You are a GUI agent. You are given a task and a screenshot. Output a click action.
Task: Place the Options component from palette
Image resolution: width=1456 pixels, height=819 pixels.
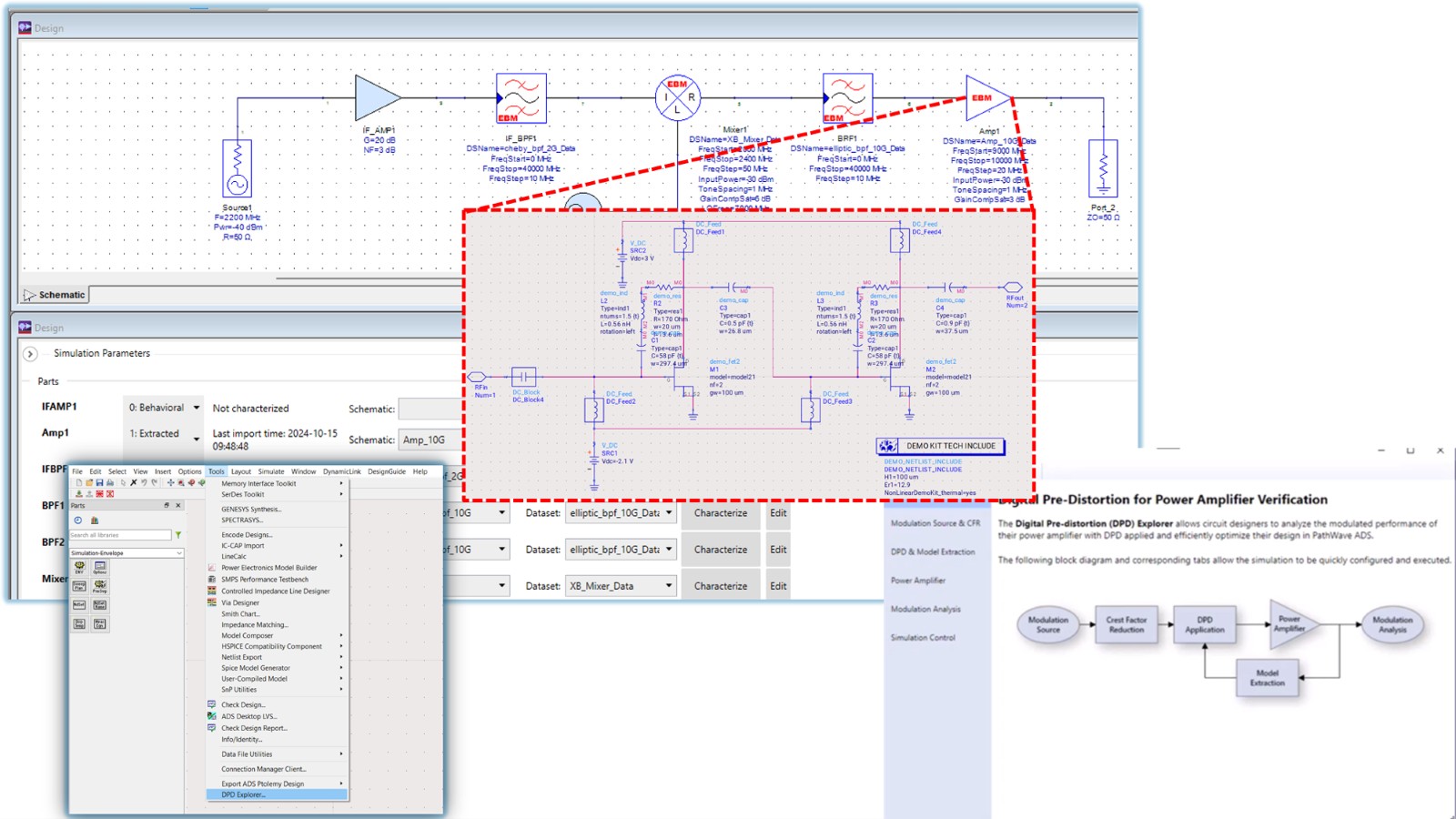(100, 568)
